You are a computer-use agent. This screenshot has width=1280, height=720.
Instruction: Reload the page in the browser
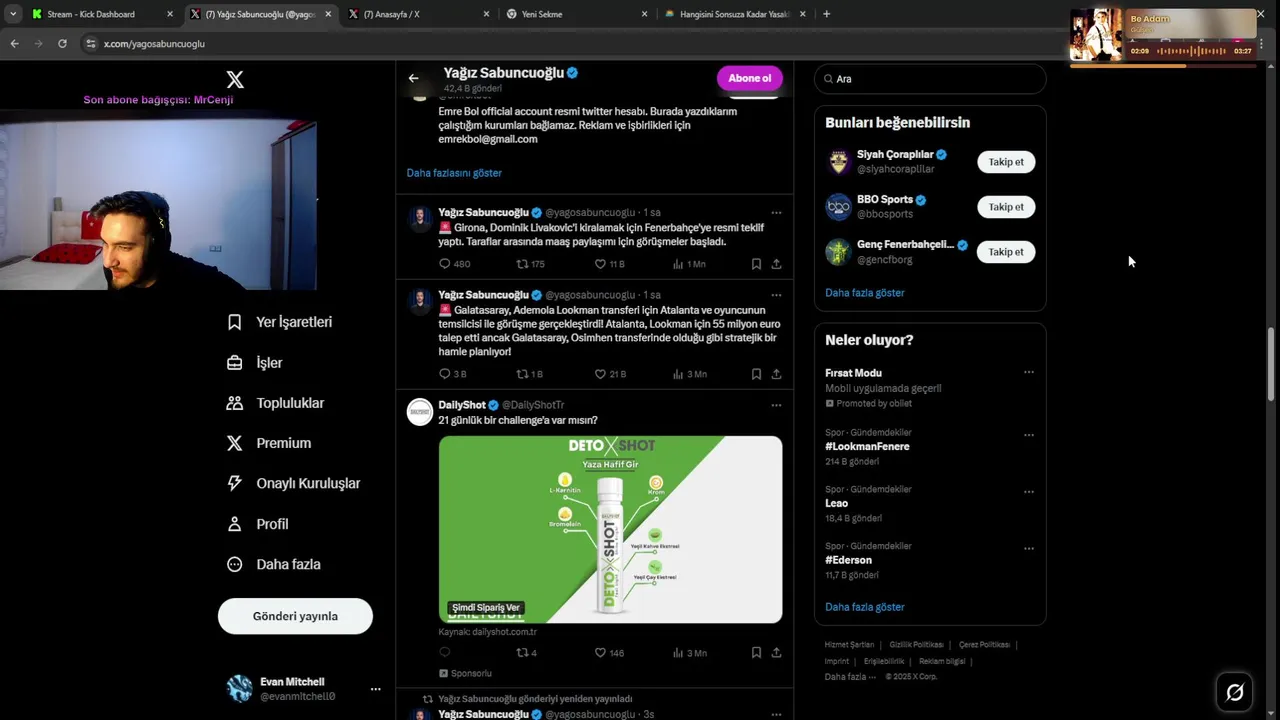click(x=62, y=44)
